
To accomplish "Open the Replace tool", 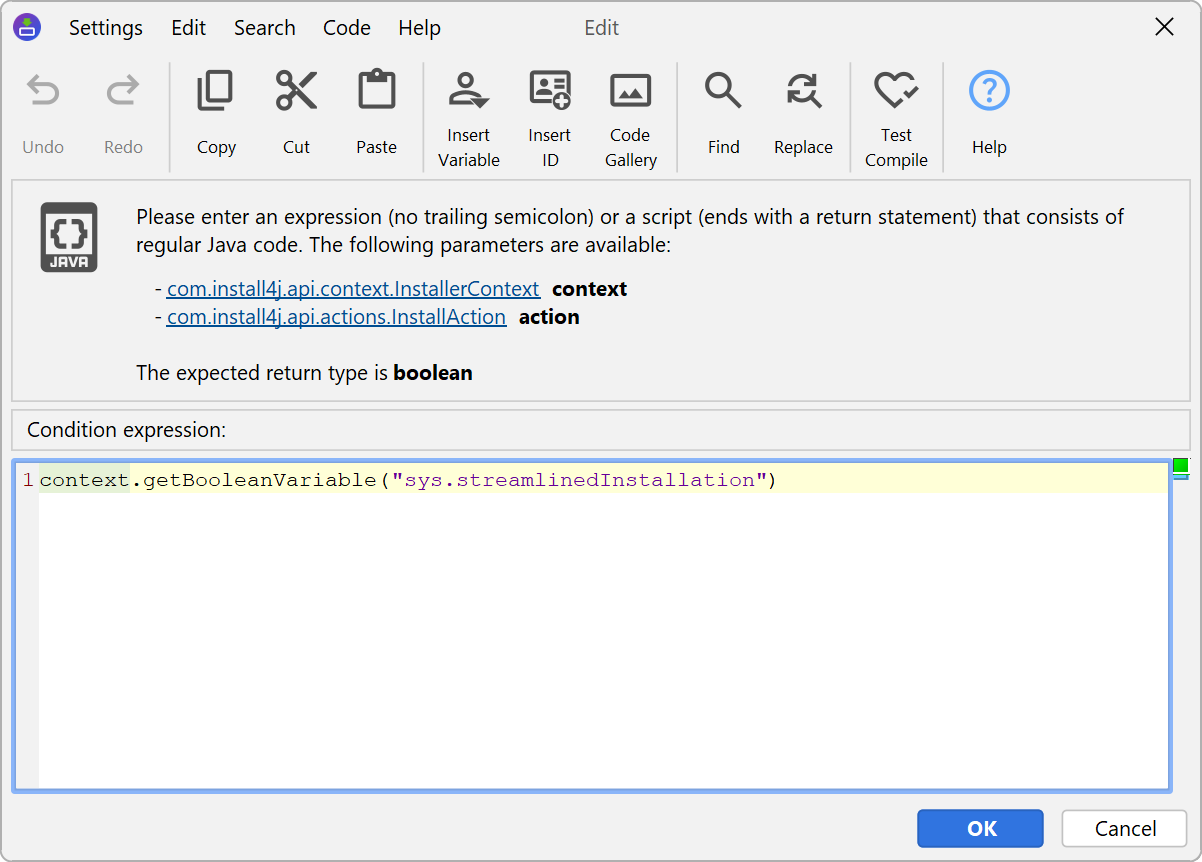I will point(803,92).
